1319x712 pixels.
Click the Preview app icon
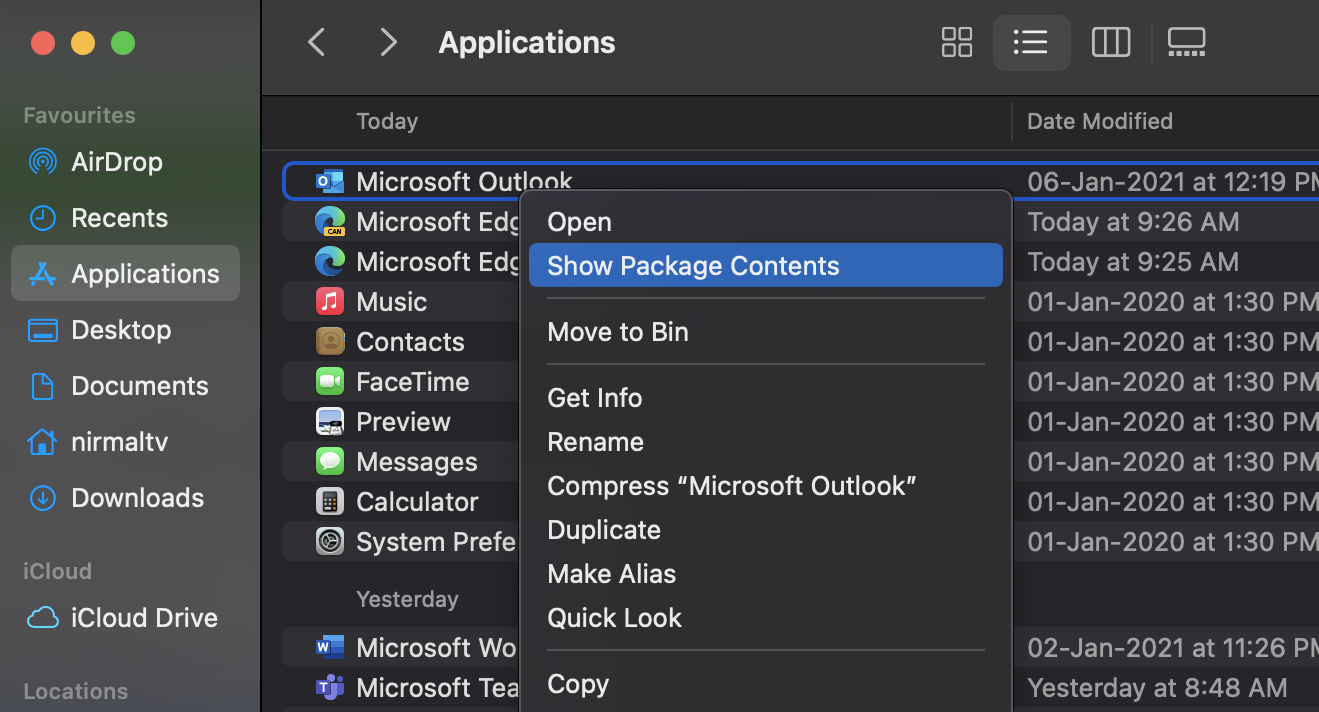330,421
